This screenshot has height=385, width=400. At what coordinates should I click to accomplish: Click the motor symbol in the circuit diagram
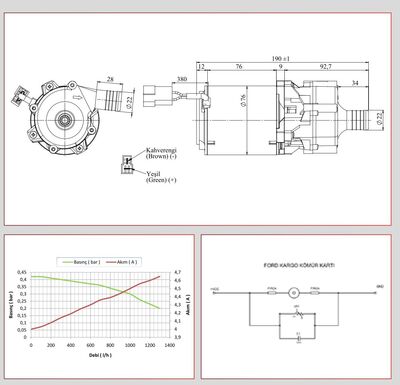[294, 293]
